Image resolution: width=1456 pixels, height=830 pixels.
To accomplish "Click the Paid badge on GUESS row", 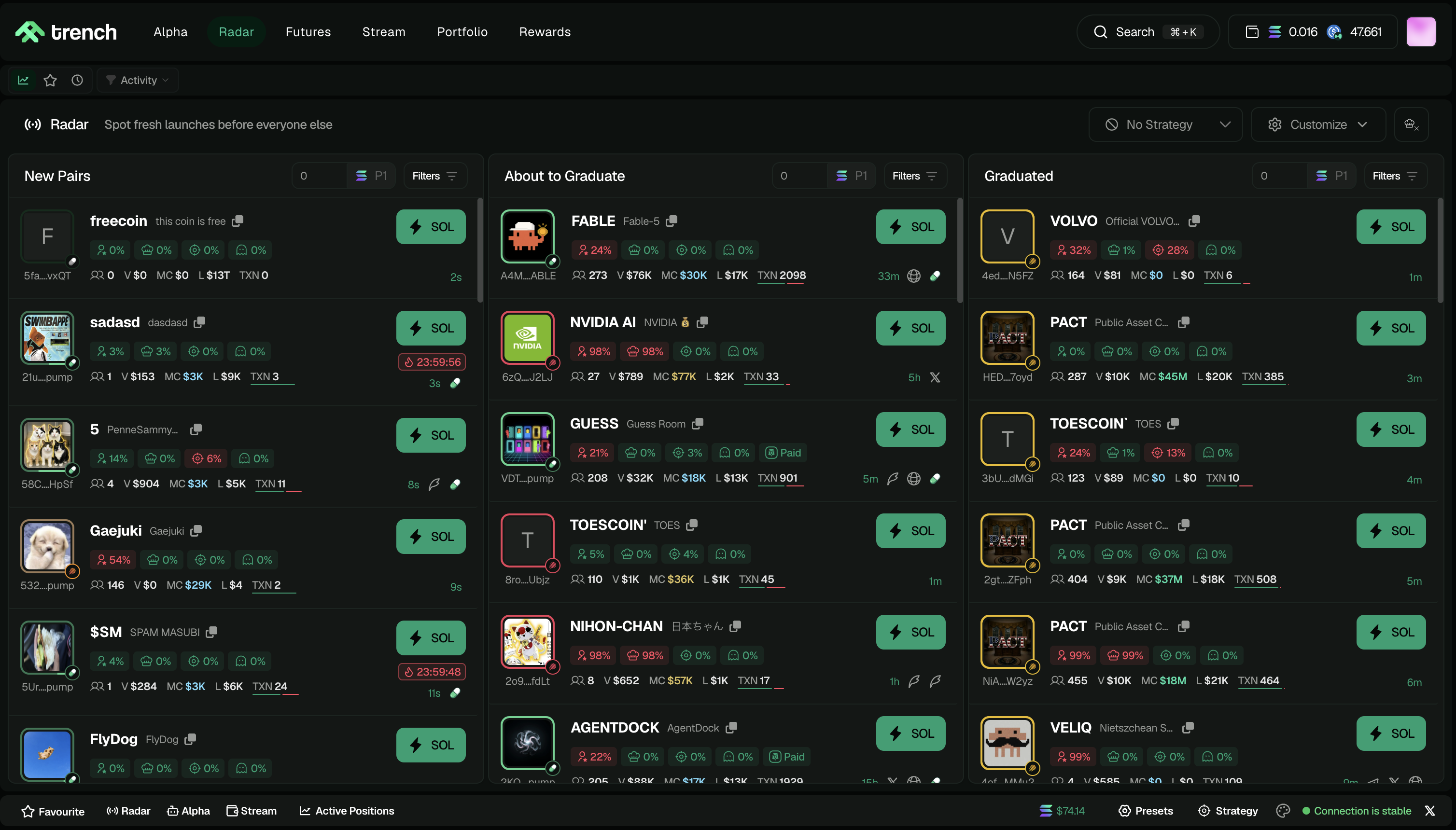I will click(x=784, y=453).
